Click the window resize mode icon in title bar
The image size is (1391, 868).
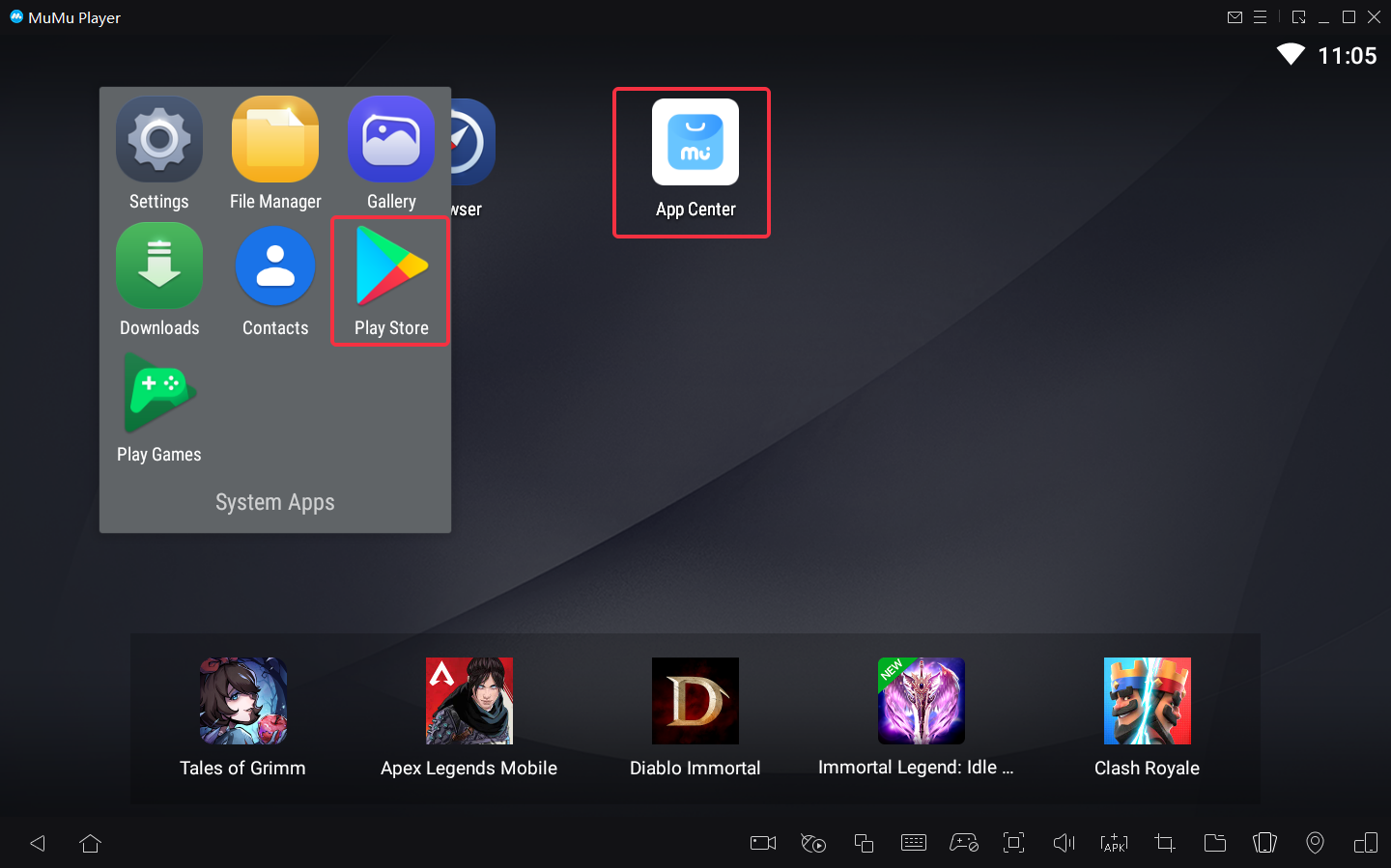coord(1298,17)
